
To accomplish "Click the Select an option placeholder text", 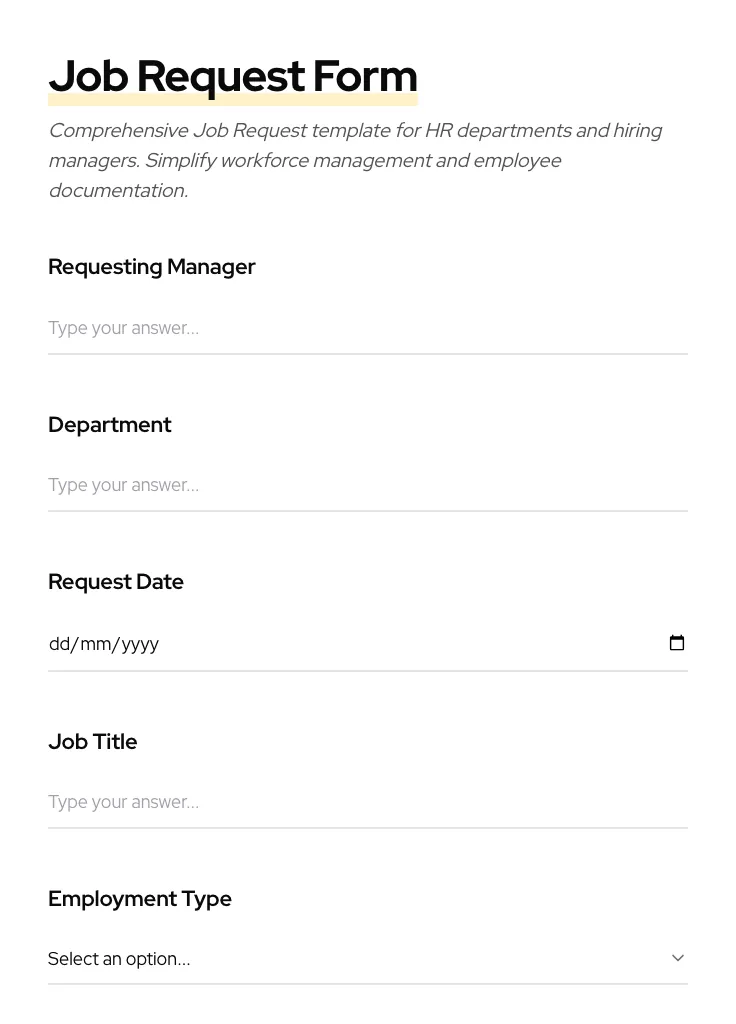I will point(119,958).
